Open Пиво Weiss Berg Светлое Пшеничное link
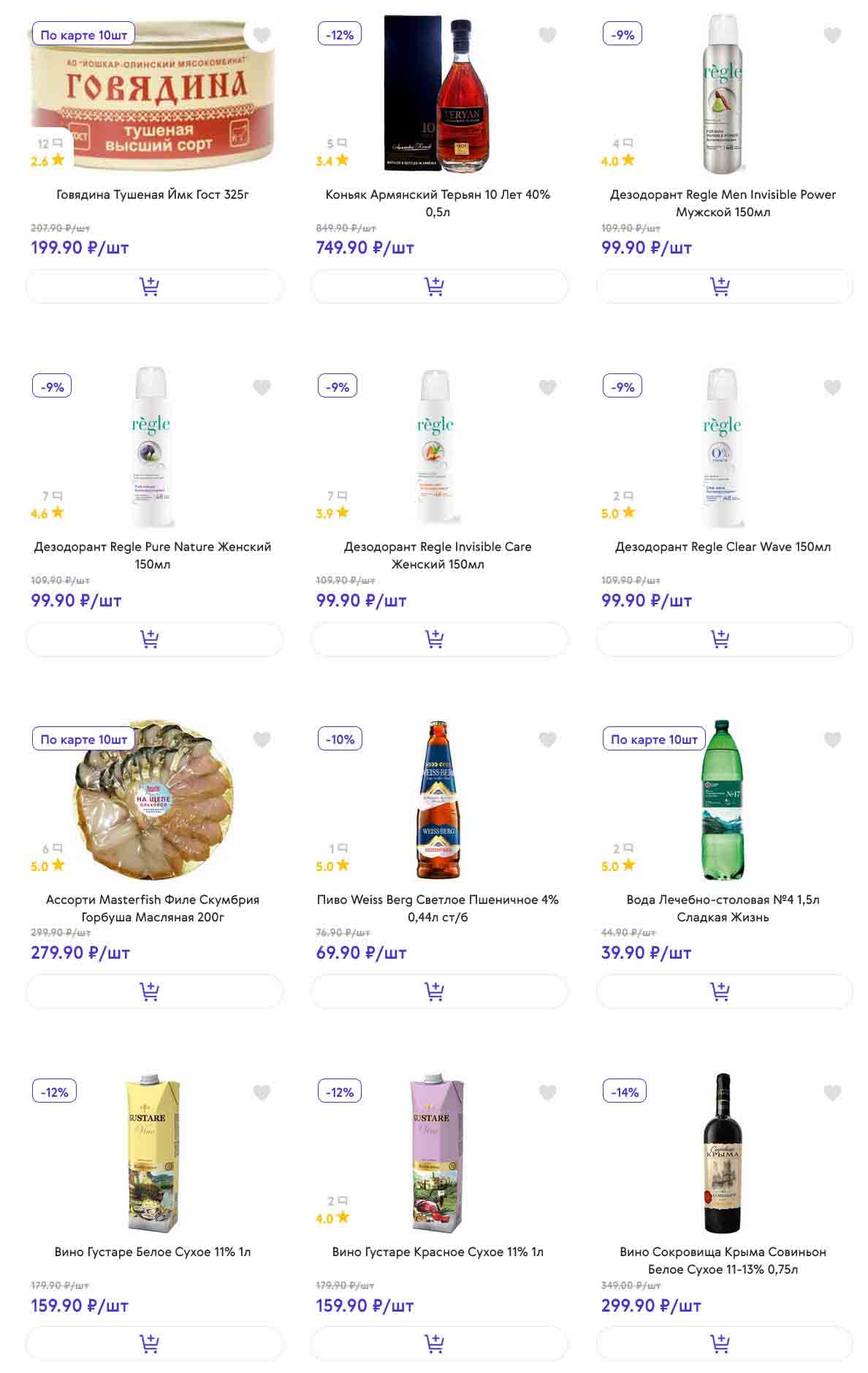Image resolution: width=868 pixels, height=1373 pixels. coord(438,908)
